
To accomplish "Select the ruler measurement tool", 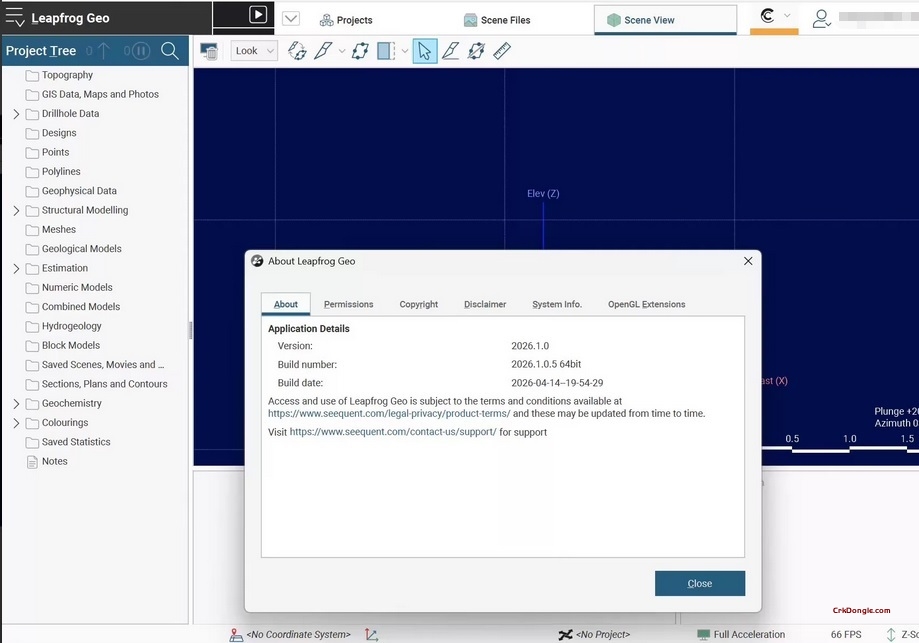I will [502, 51].
